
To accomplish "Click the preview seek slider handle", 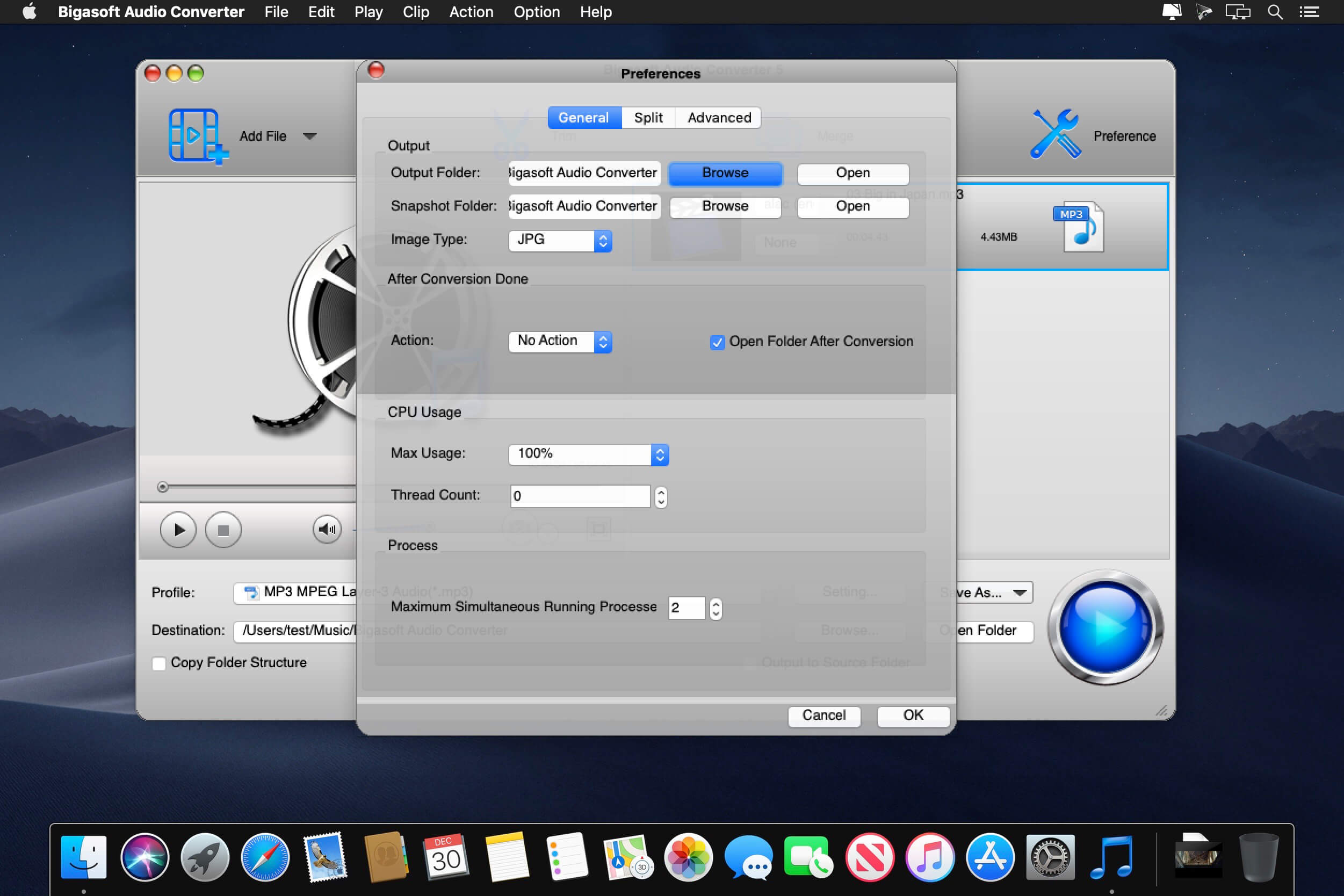I will click(163, 487).
